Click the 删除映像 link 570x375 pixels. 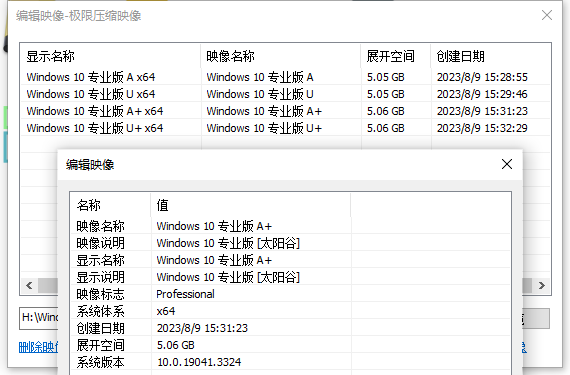click(38, 347)
